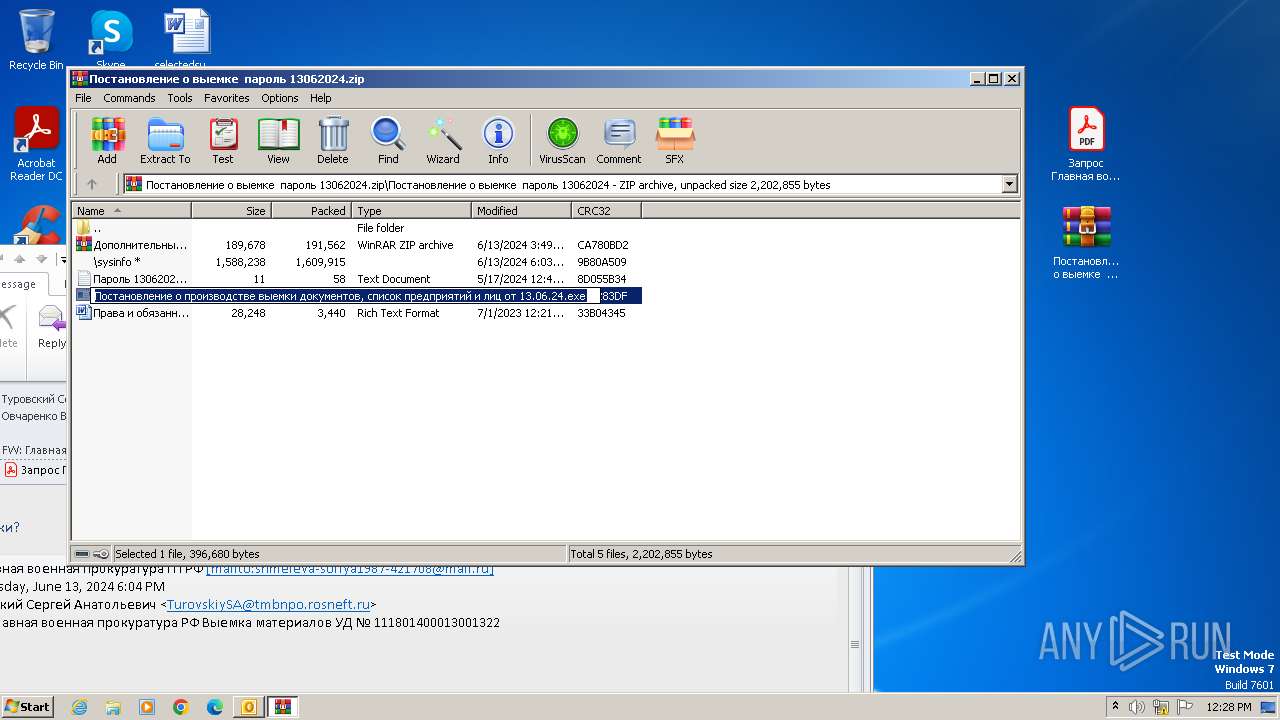Go up one folder level arrow
Viewport: 1280px width, 720px height.
tap(92, 184)
